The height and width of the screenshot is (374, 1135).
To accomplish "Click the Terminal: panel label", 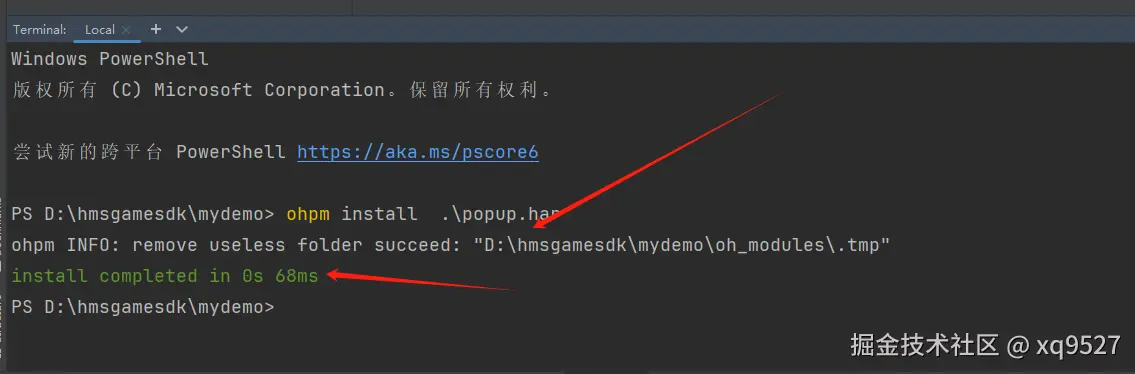I will pyautogui.click(x=40, y=30).
